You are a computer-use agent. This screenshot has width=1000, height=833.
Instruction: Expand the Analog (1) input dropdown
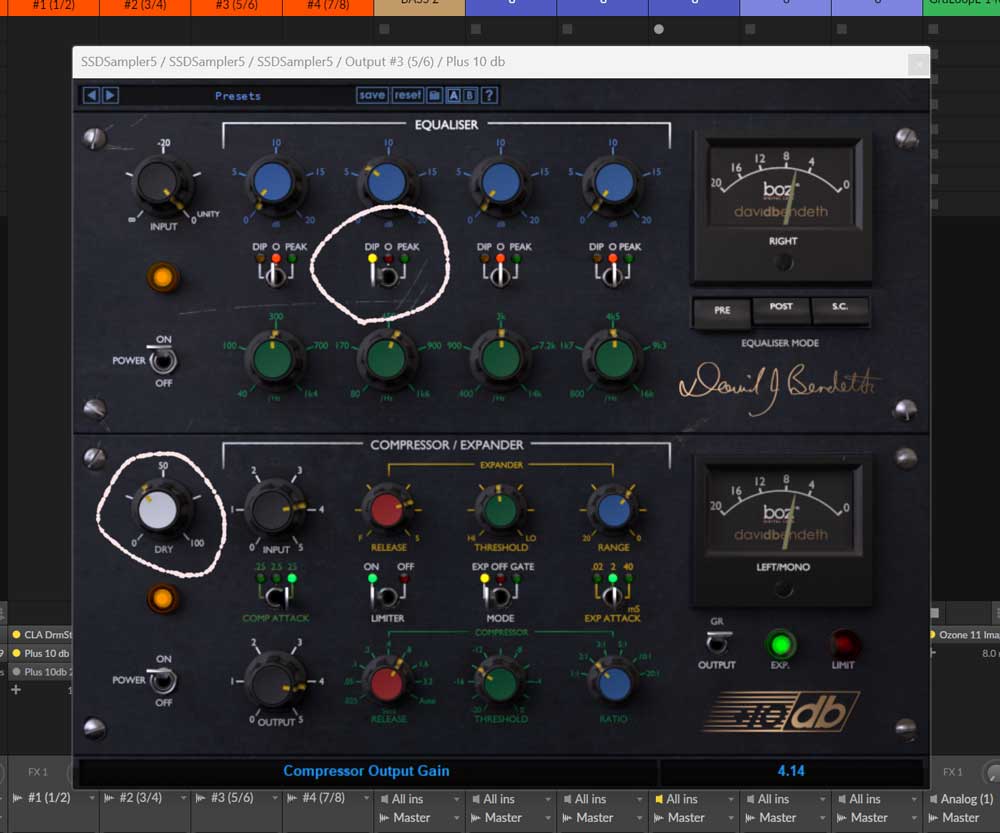(x=966, y=799)
